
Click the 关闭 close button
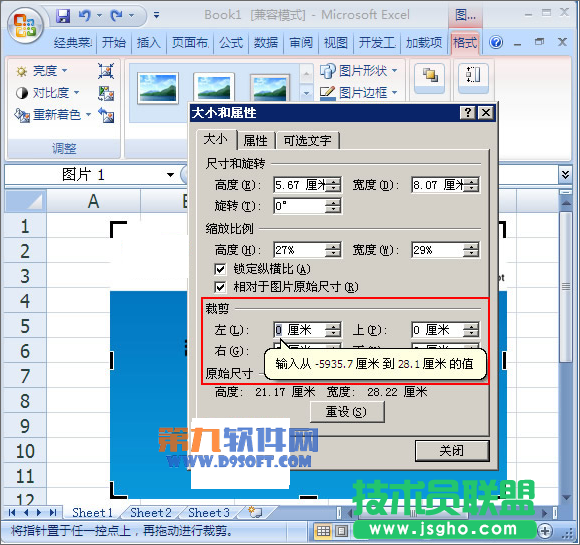[x=452, y=451]
